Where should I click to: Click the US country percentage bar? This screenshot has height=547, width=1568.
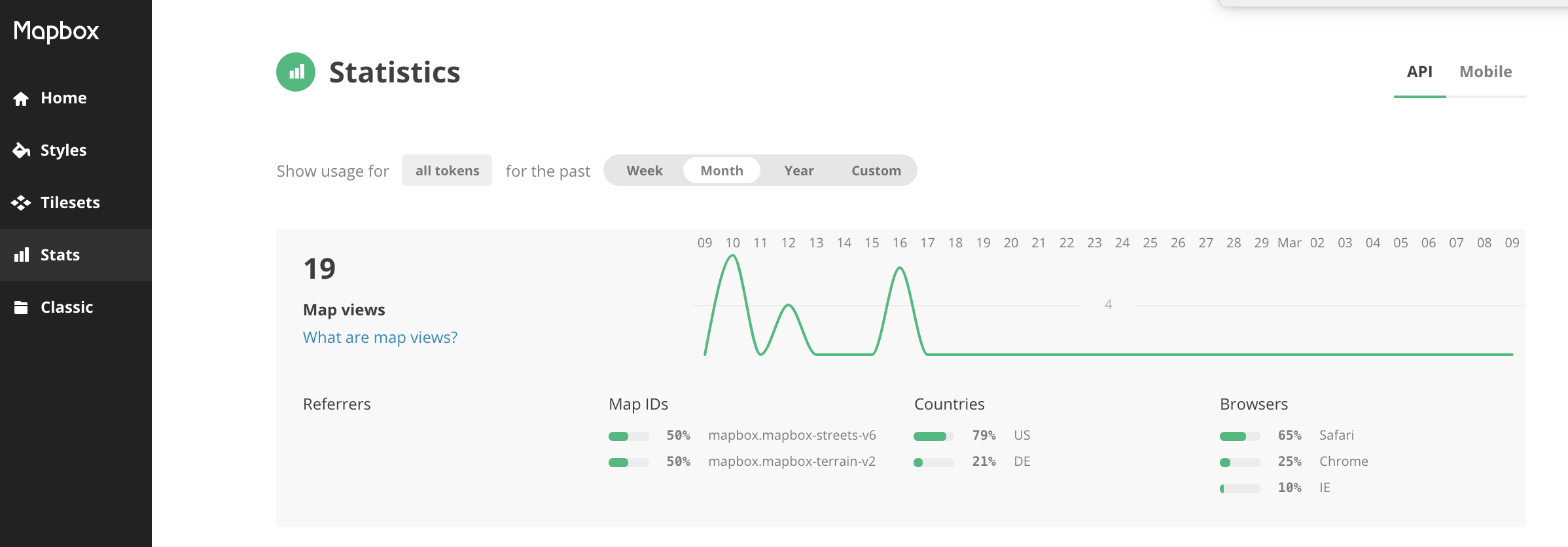(x=934, y=436)
